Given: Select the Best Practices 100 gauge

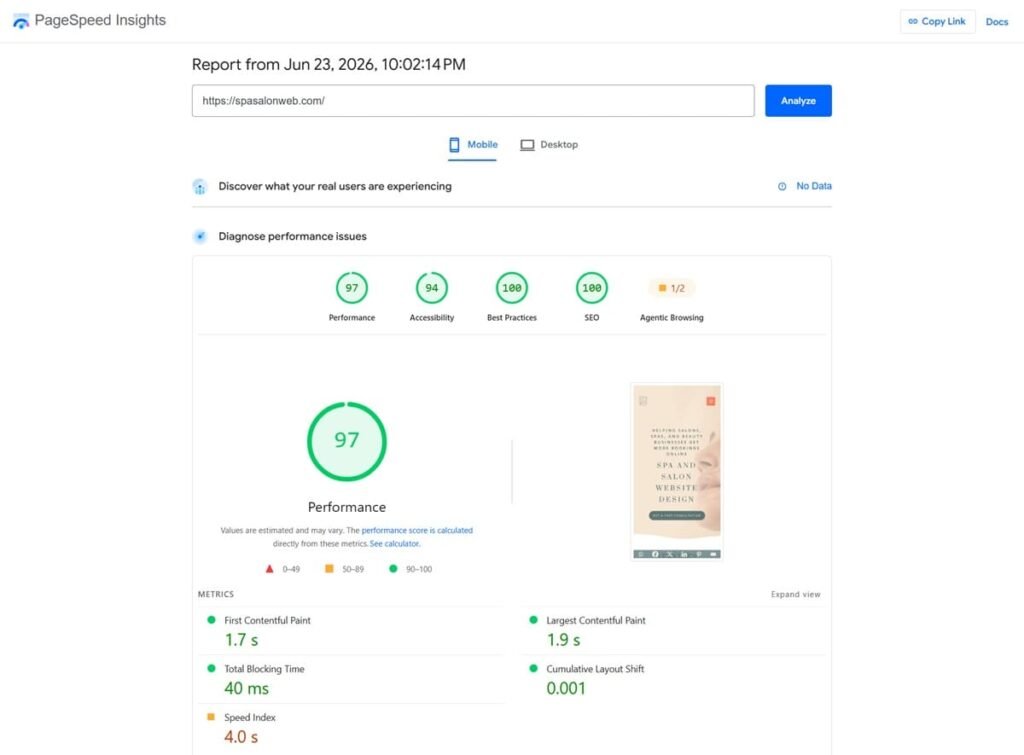Looking at the screenshot, I should click(511, 288).
